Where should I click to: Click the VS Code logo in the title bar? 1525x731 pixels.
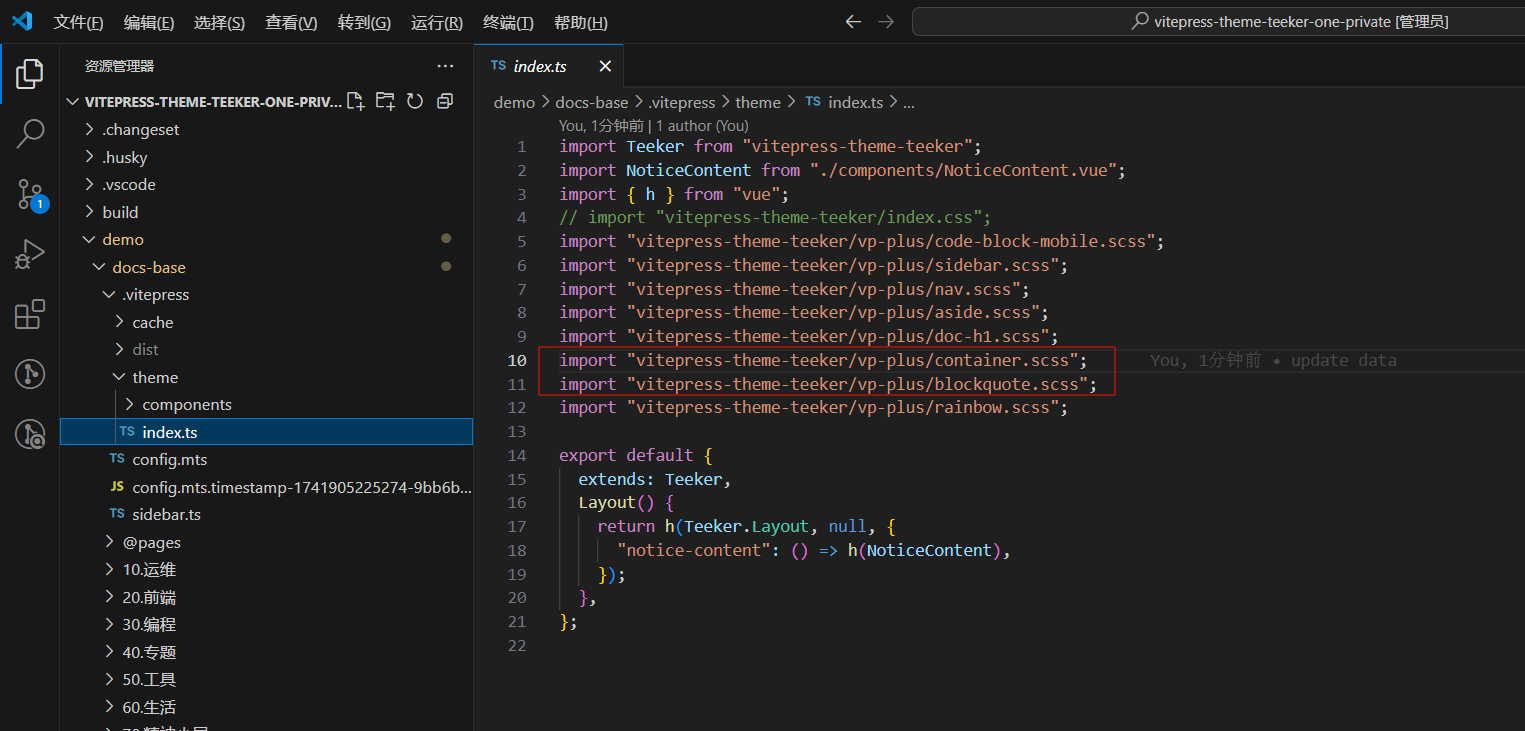tap(22, 22)
